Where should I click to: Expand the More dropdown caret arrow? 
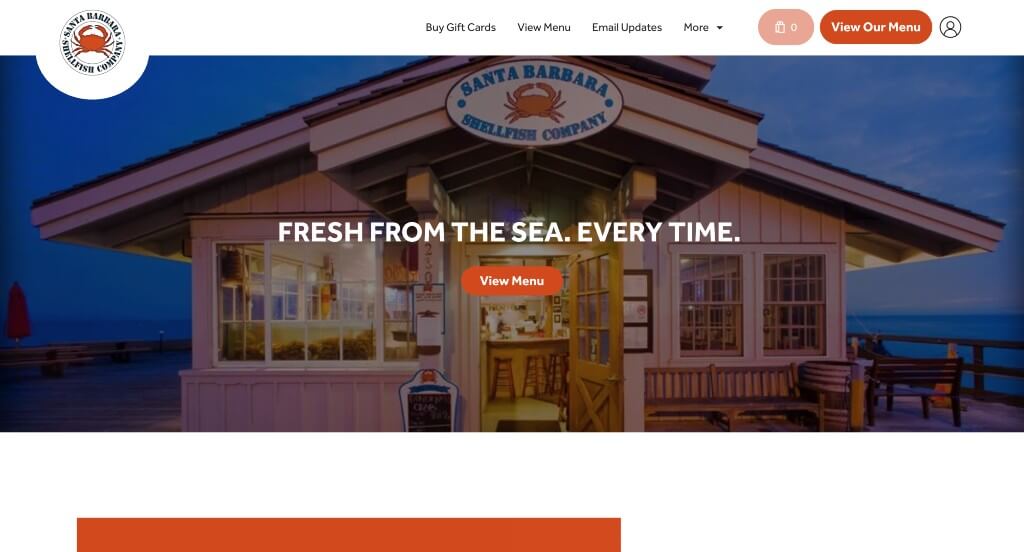click(x=720, y=28)
